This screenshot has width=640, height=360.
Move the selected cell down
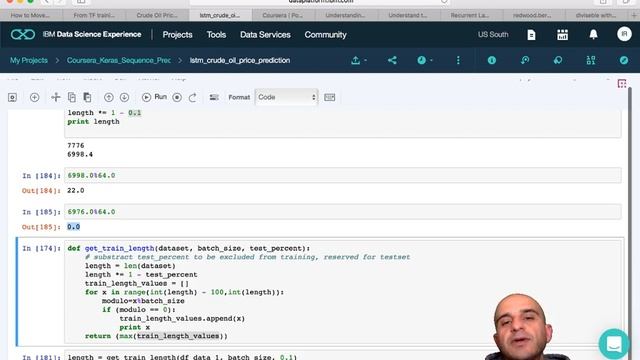[124, 97]
